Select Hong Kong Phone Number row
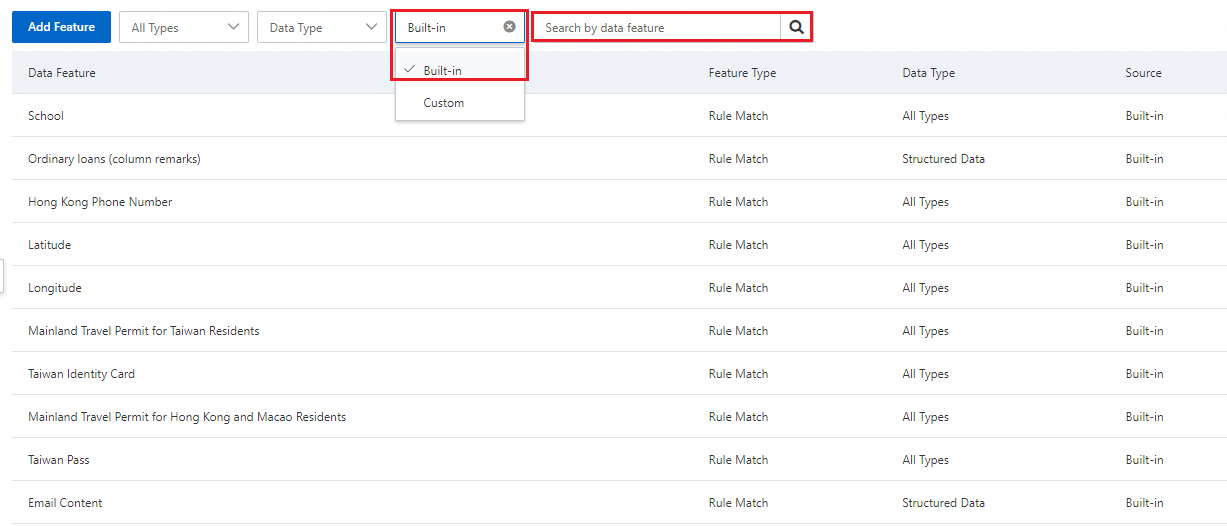Screen dimensions: 1227x526 (100, 202)
